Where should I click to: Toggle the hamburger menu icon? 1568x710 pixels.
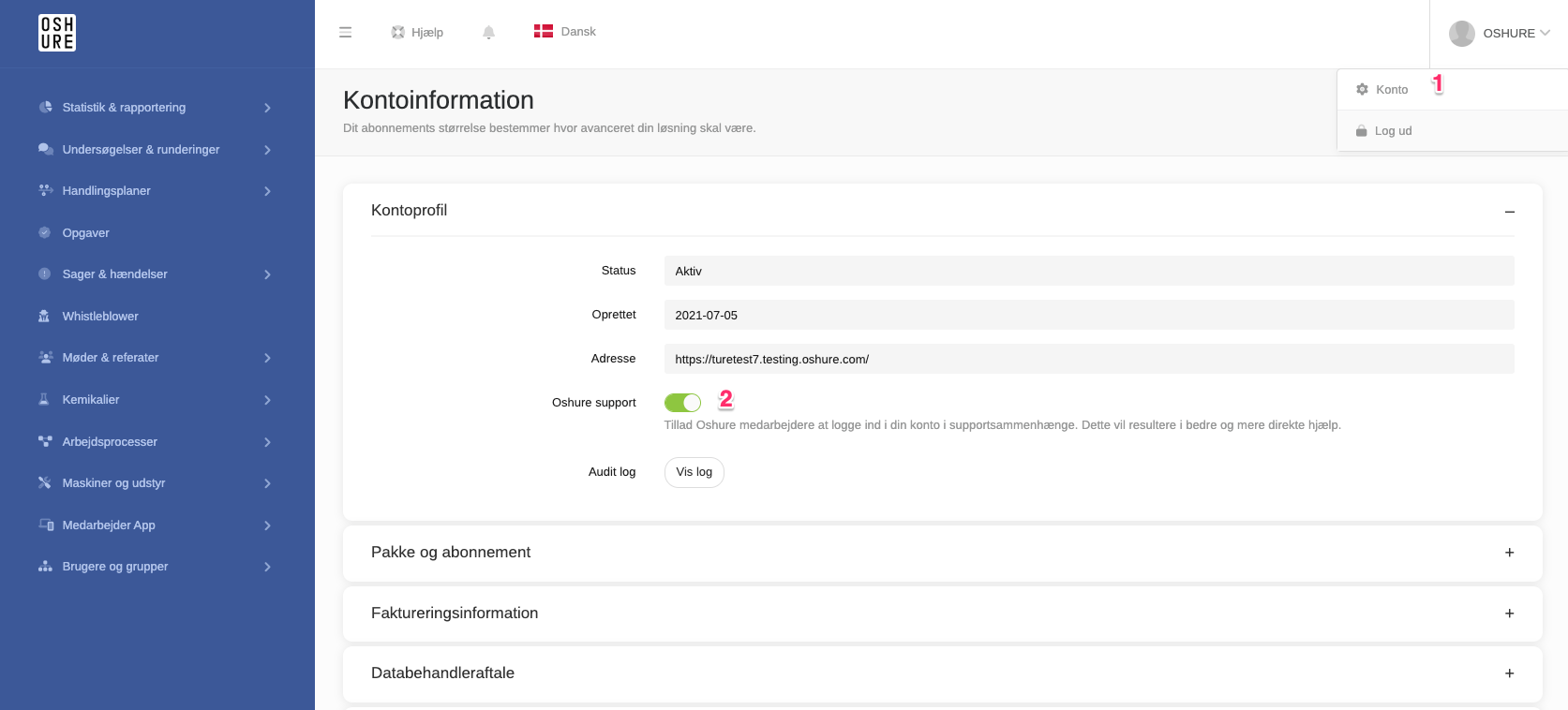coord(345,32)
